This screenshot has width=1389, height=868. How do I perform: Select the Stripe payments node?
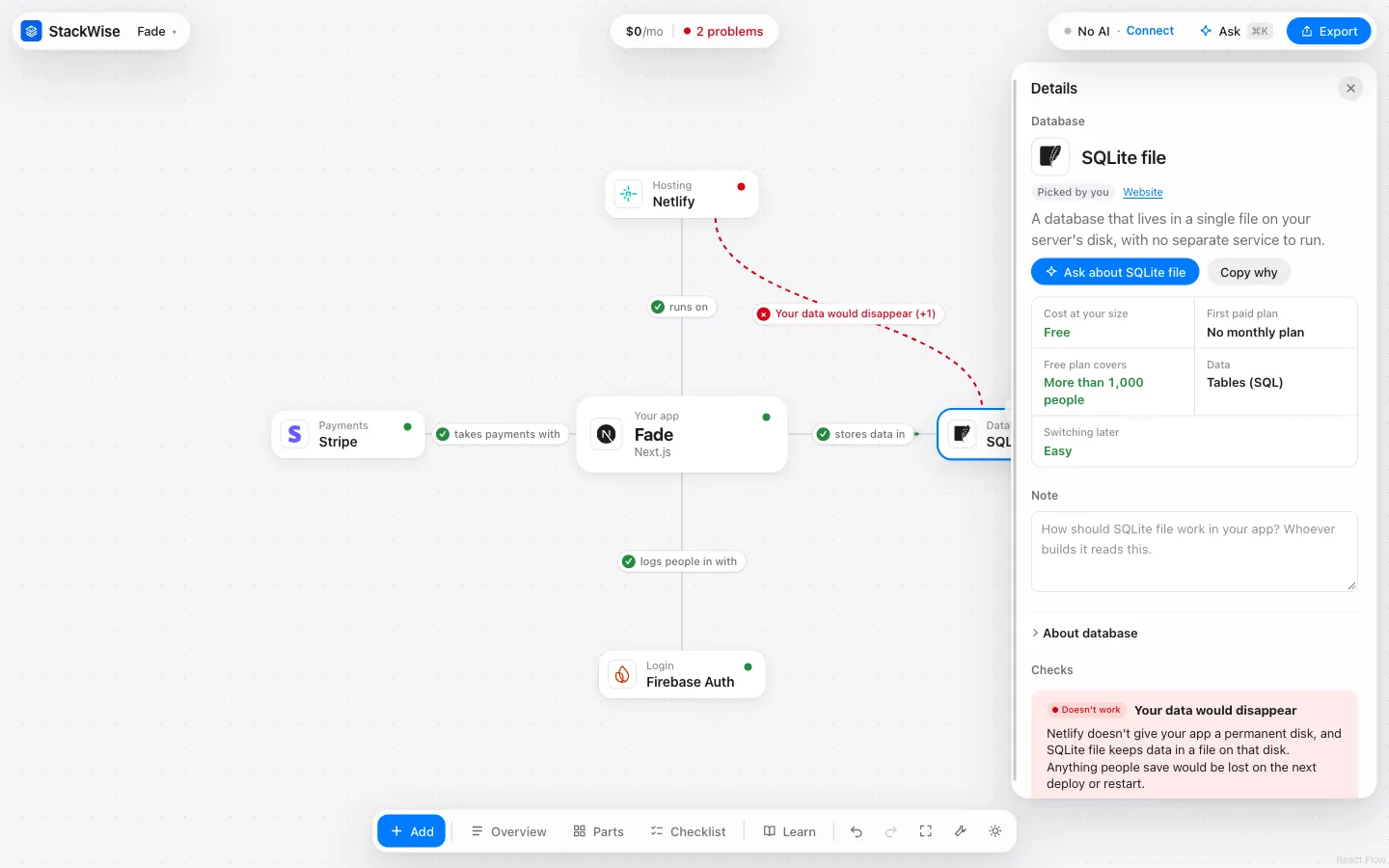(348, 434)
